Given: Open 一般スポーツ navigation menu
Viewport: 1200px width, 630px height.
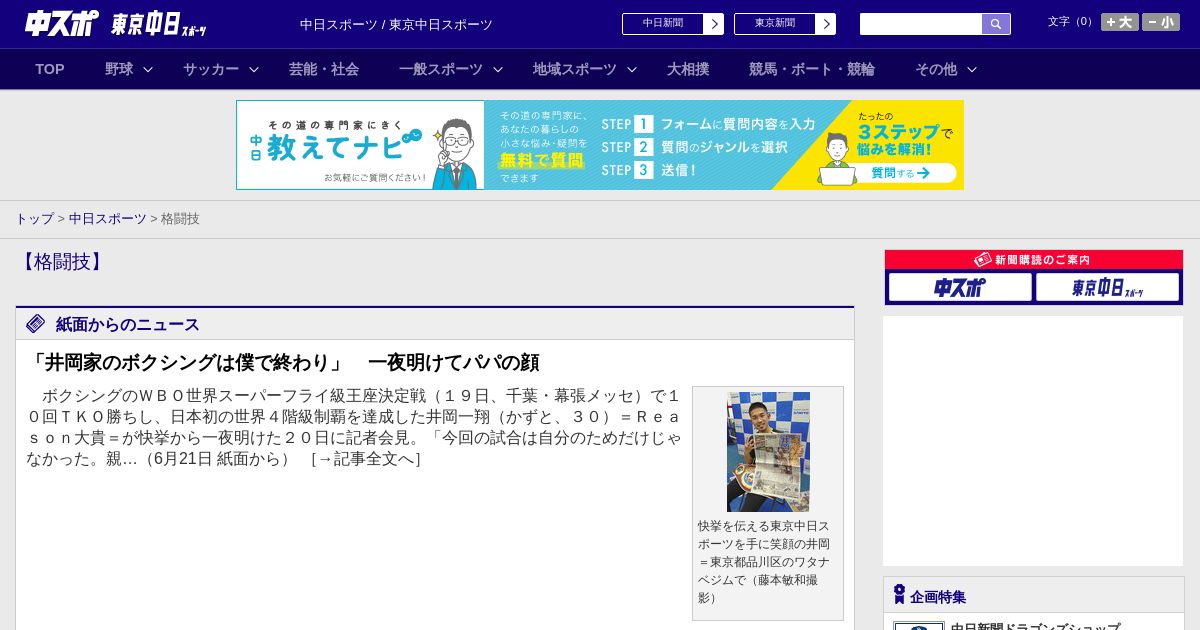Looking at the screenshot, I should point(441,69).
